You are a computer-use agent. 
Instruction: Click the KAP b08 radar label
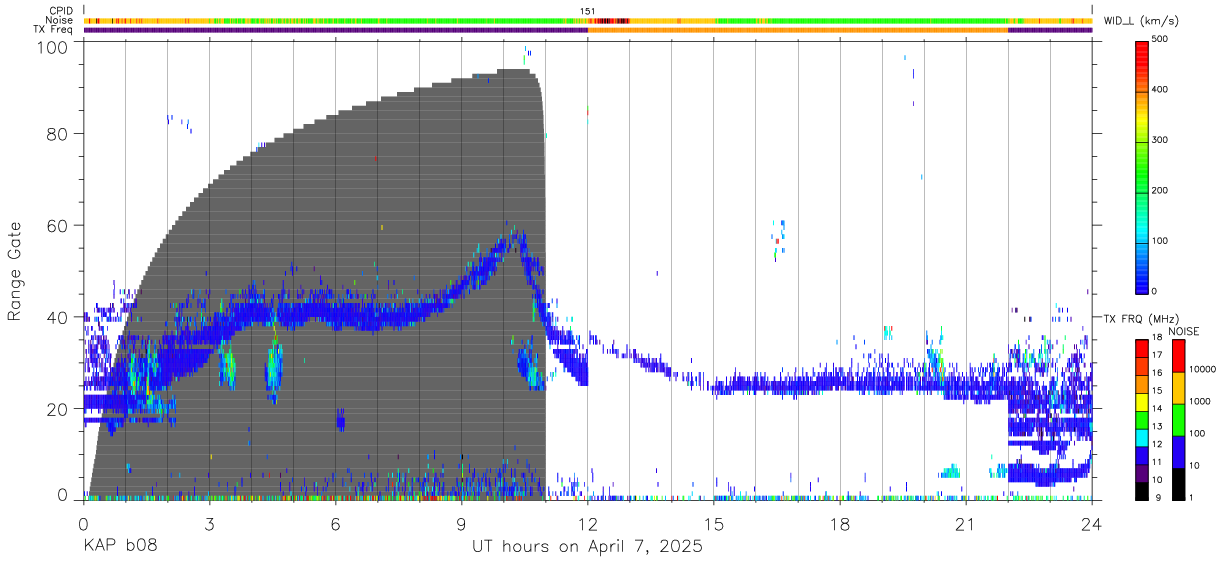coord(120,546)
